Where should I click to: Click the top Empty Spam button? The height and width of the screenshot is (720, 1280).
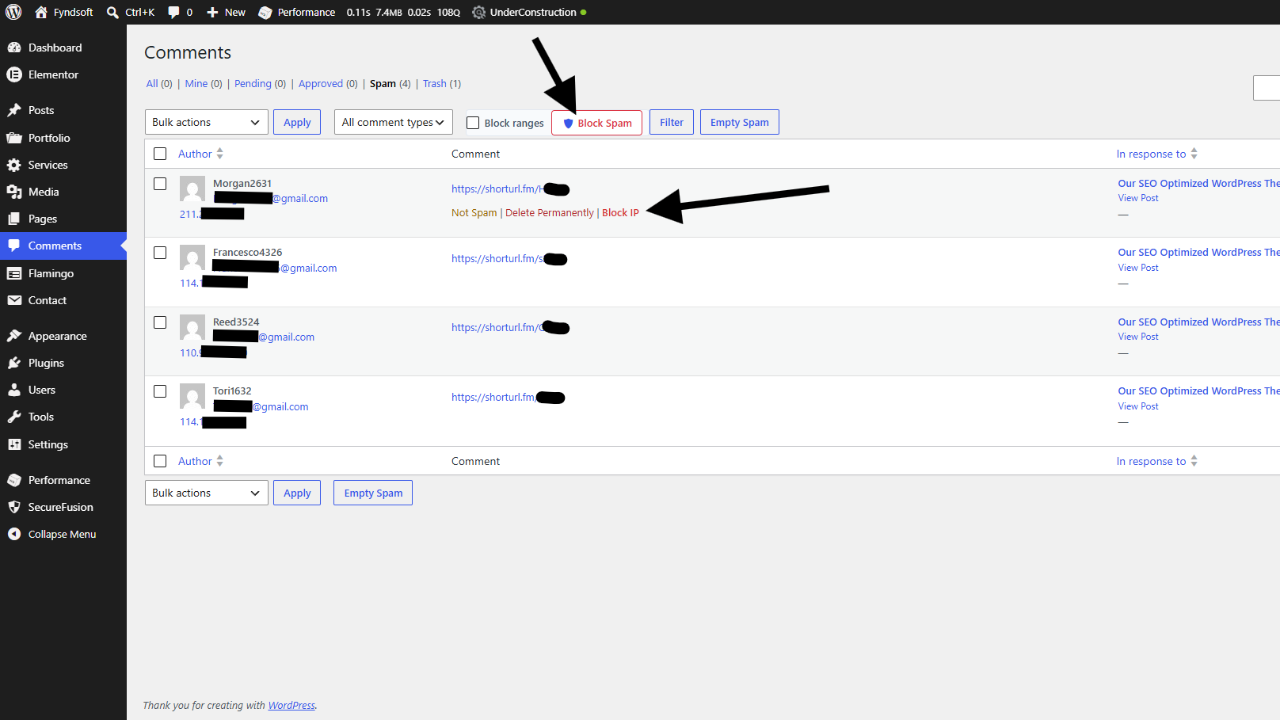739,122
